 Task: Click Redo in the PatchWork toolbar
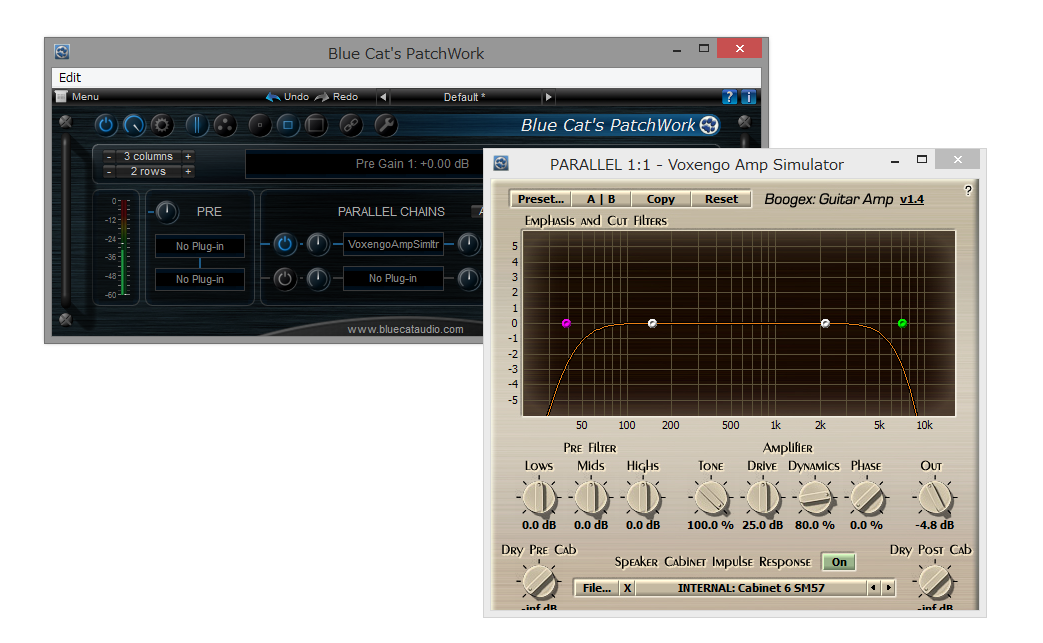tap(337, 97)
